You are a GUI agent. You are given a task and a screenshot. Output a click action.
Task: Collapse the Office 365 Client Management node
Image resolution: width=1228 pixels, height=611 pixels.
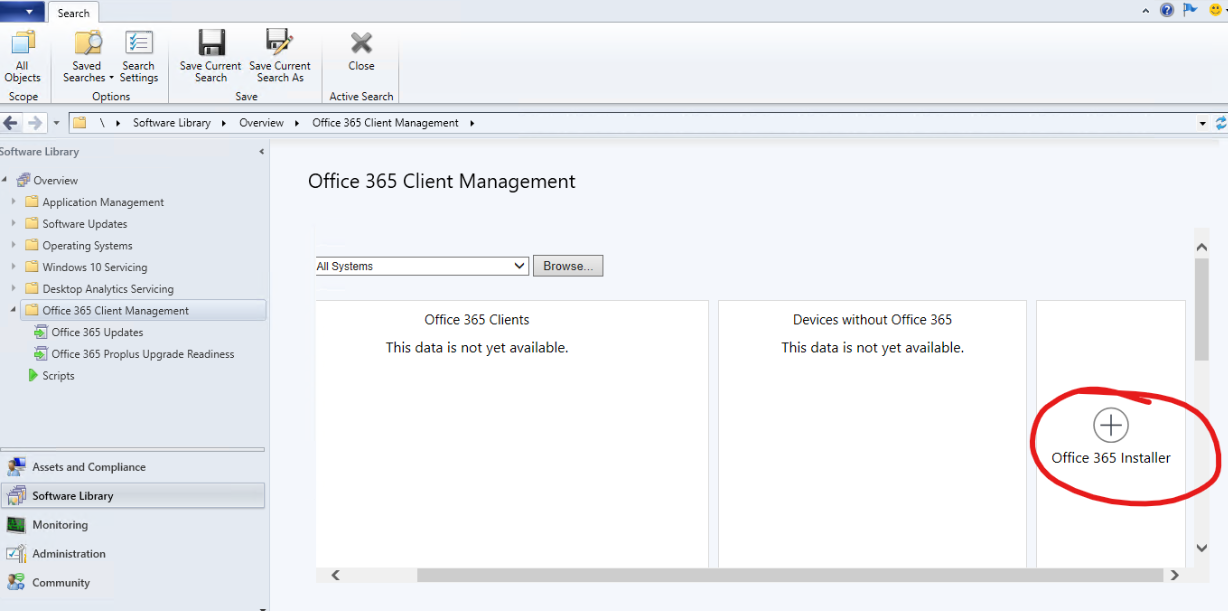14,310
